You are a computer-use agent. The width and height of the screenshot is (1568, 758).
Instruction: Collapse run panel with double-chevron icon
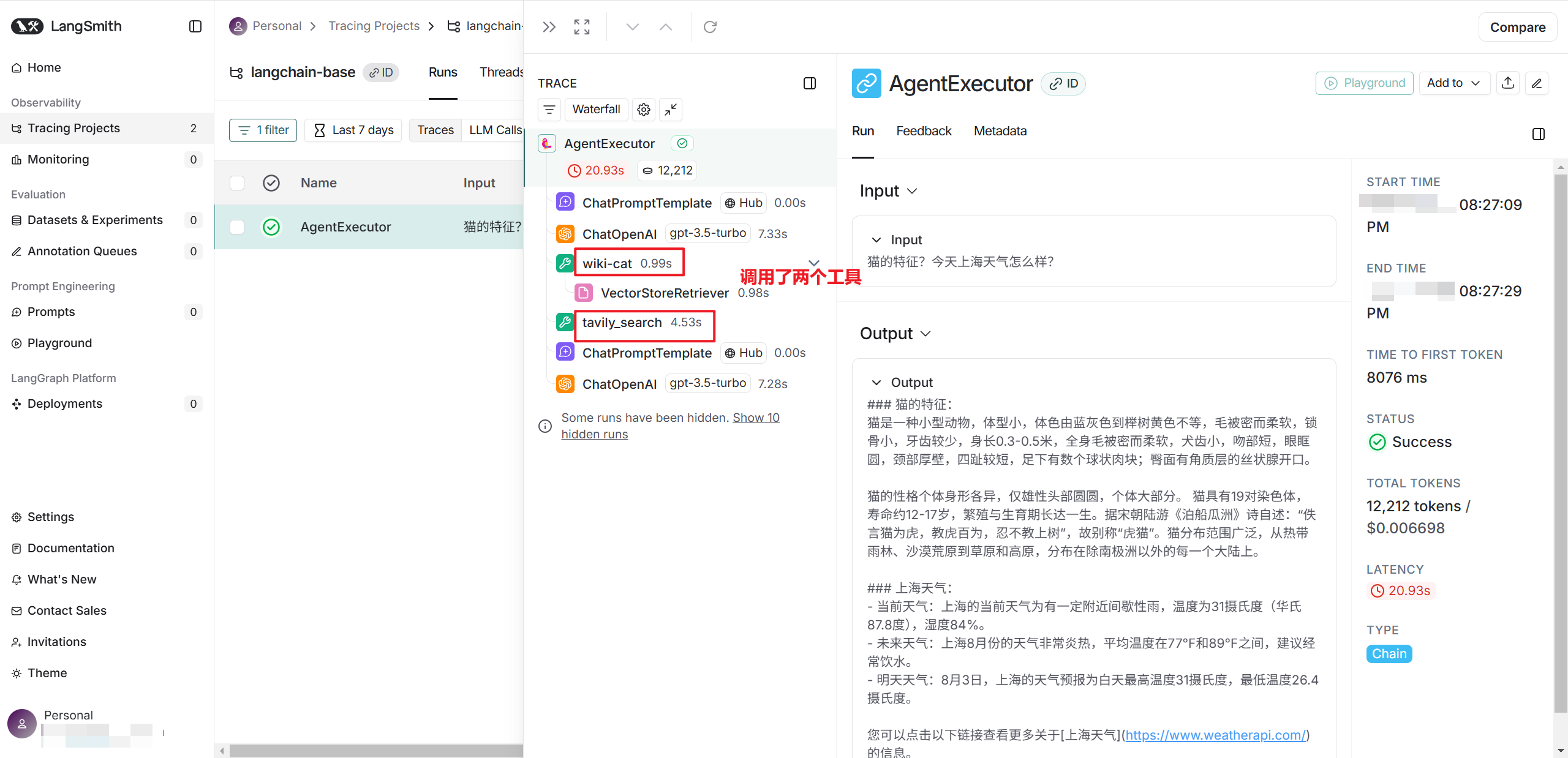click(549, 27)
